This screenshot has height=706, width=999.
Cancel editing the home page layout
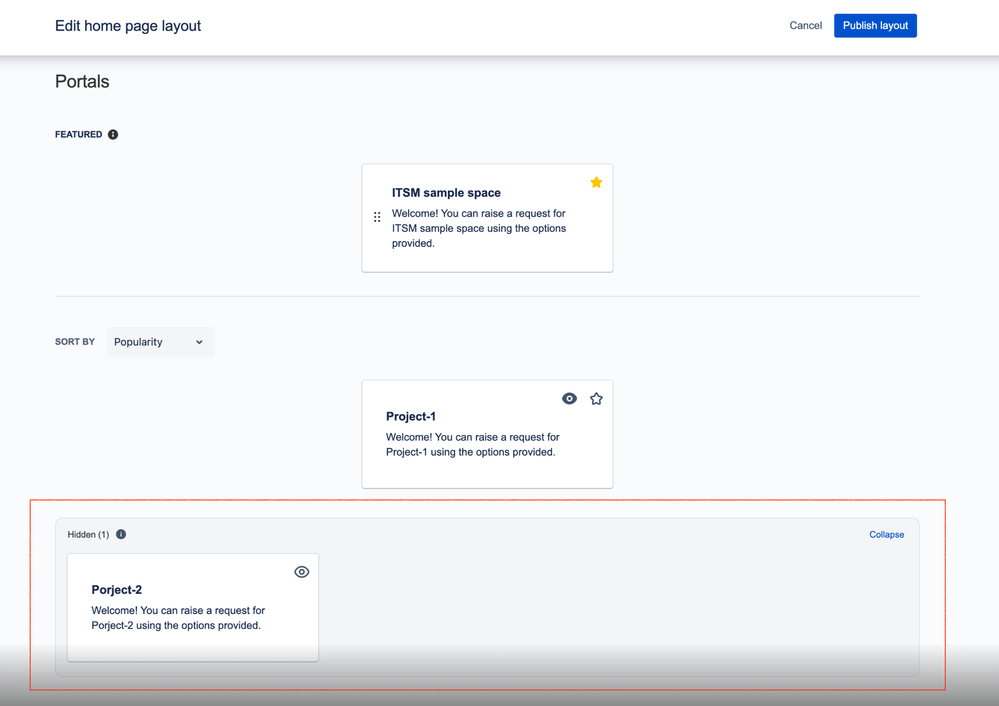[805, 25]
